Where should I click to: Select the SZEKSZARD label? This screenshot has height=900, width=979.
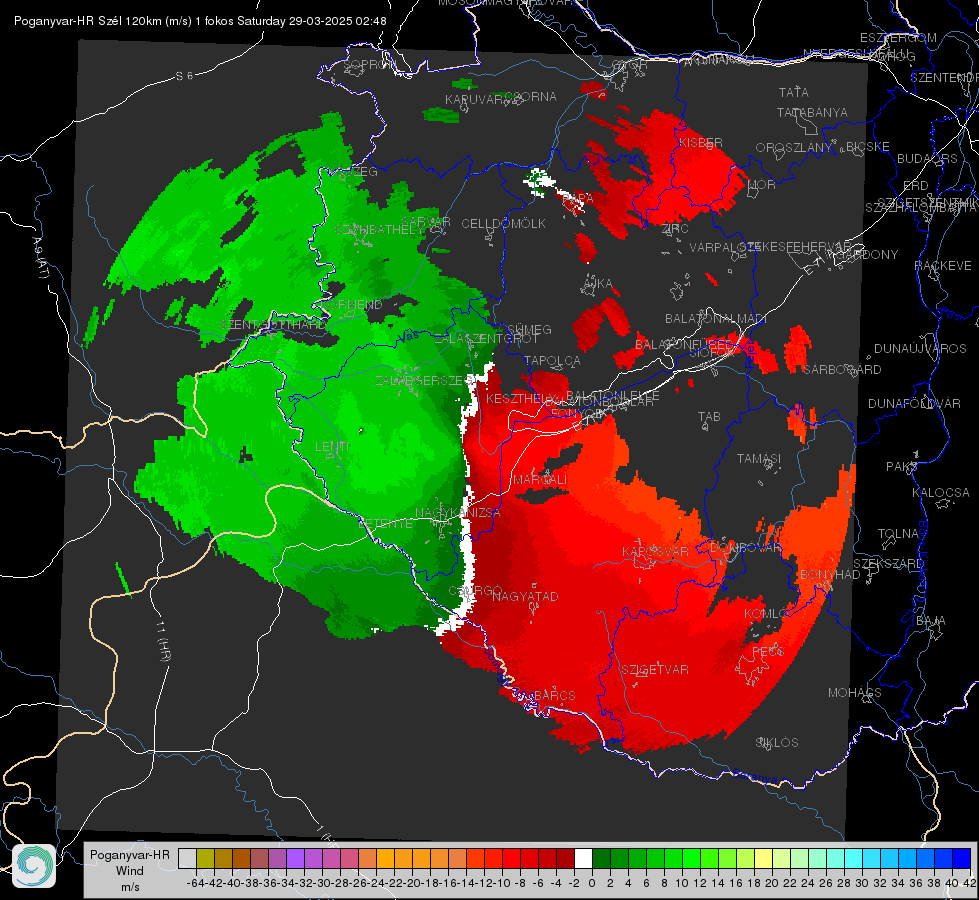[x=888, y=563]
